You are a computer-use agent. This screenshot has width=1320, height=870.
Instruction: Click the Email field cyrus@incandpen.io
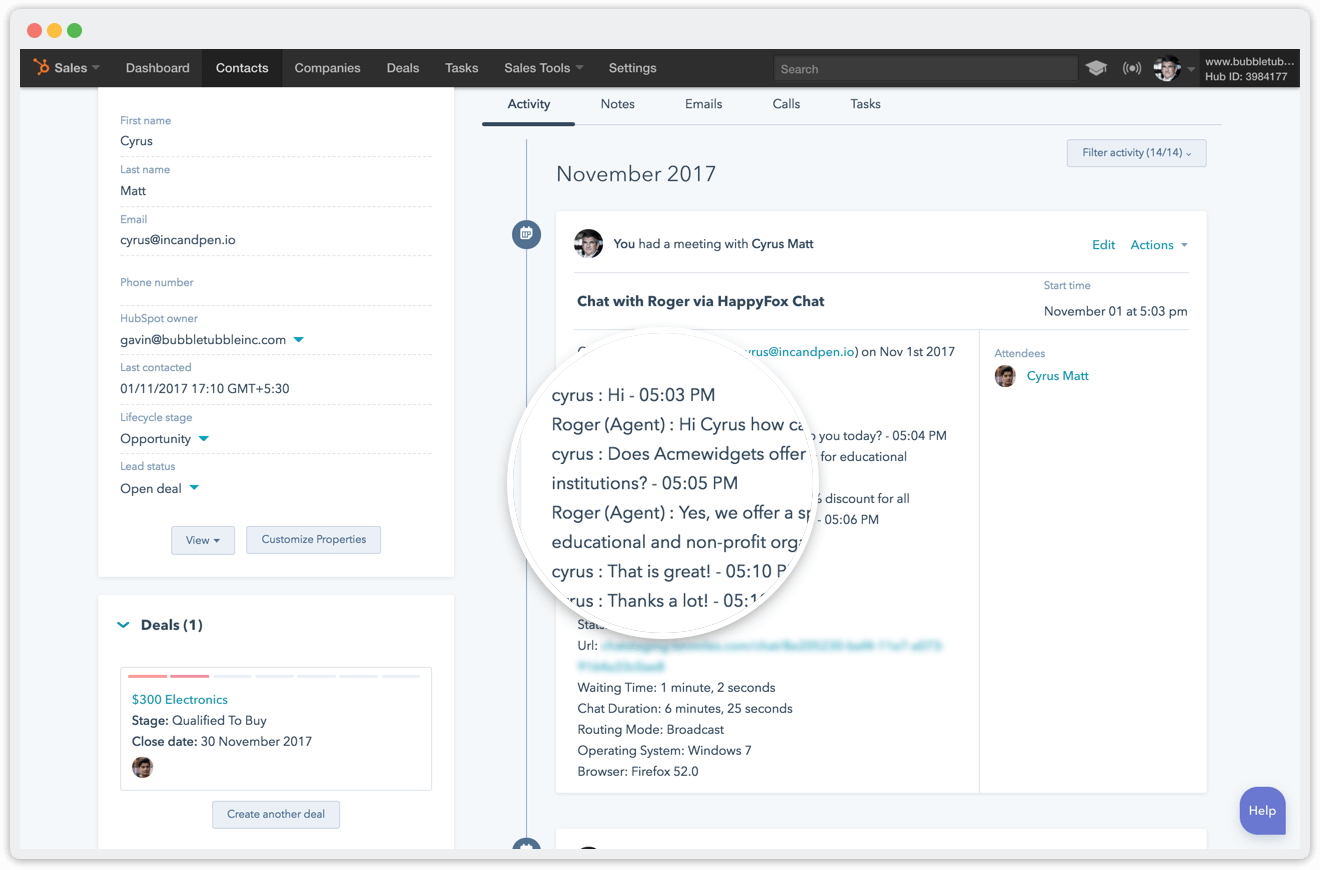coord(276,240)
